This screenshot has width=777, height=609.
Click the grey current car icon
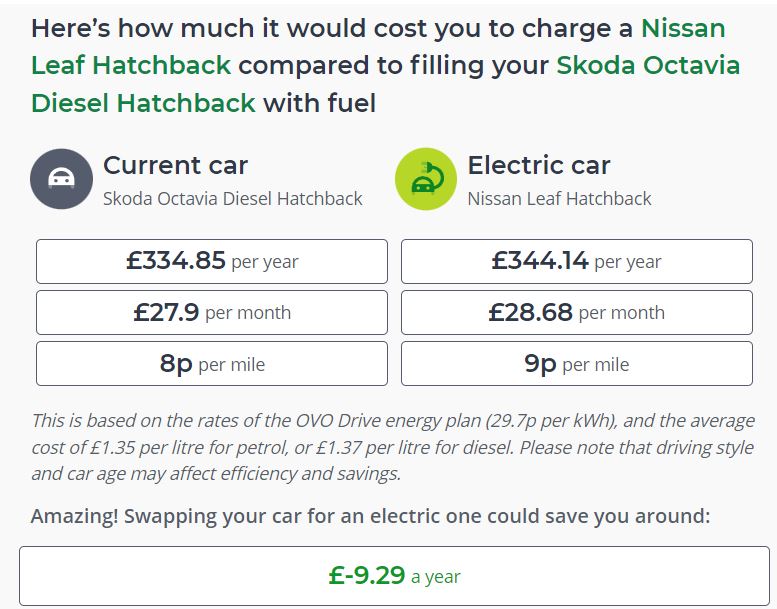[x=62, y=178]
